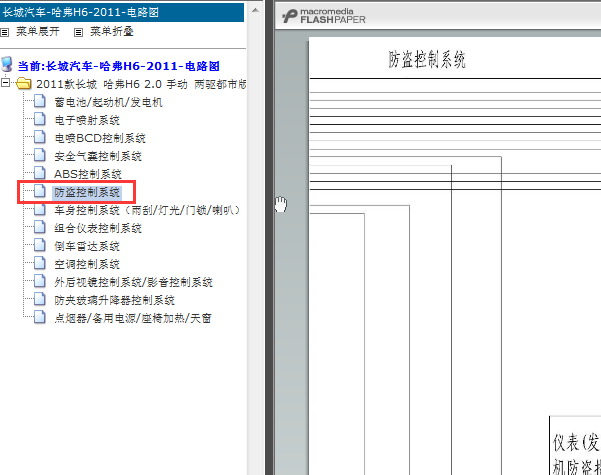Open 外后视镜控制系统/影音控制系统 document
Image resolution: width=601 pixels, height=475 pixels.
coord(133,282)
